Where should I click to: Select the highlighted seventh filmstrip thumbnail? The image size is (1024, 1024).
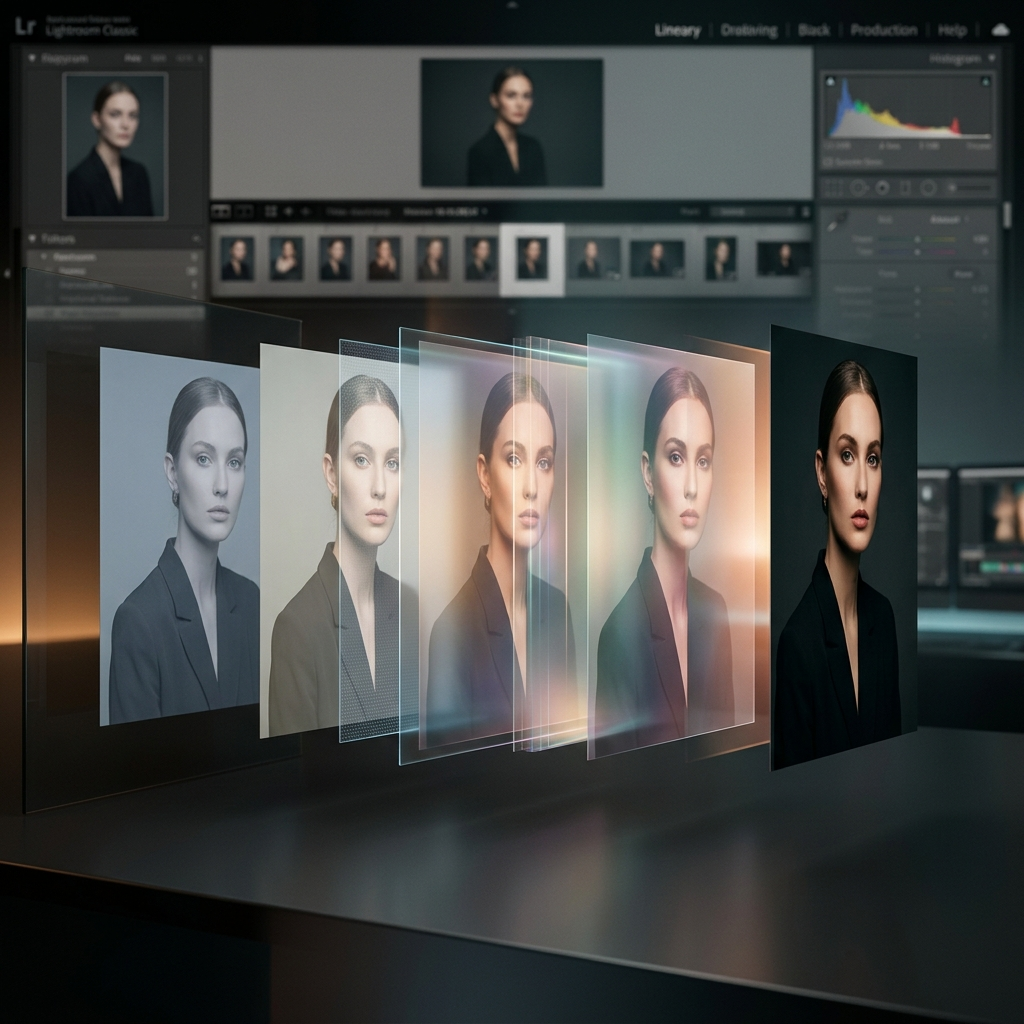(x=532, y=259)
